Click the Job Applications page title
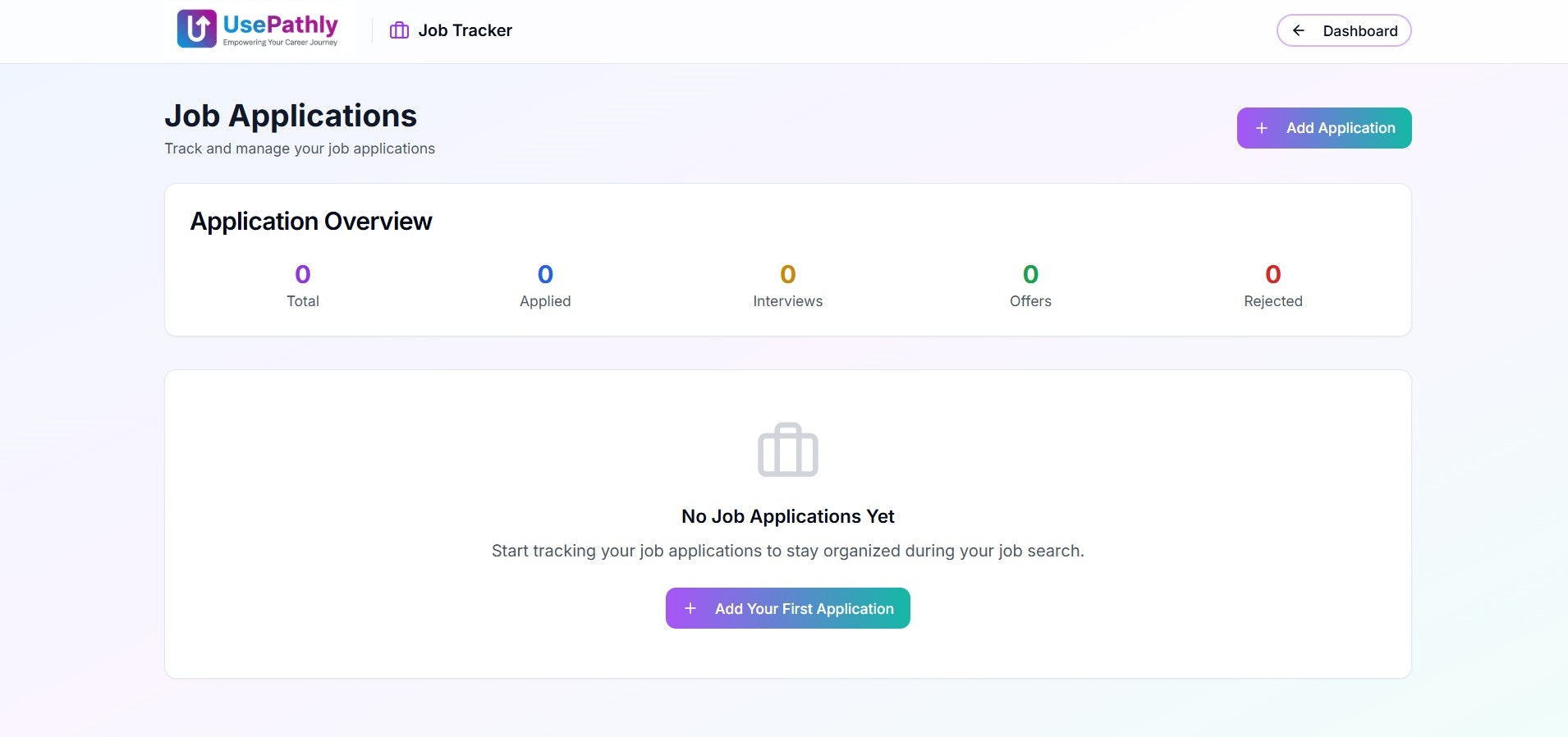 point(291,116)
